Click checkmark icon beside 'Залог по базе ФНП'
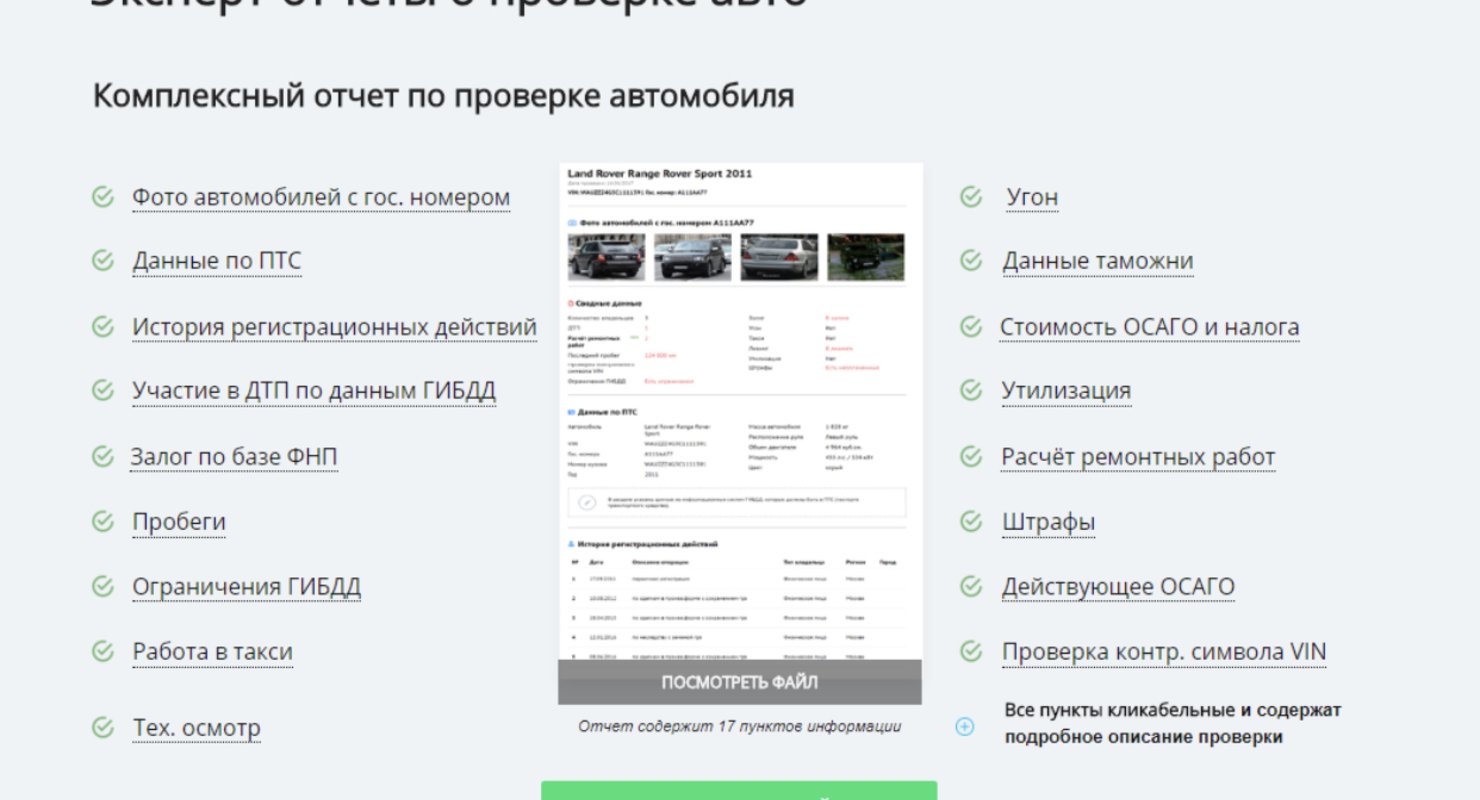This screenshot has width=1480, height=800. [x=103, y=456]
